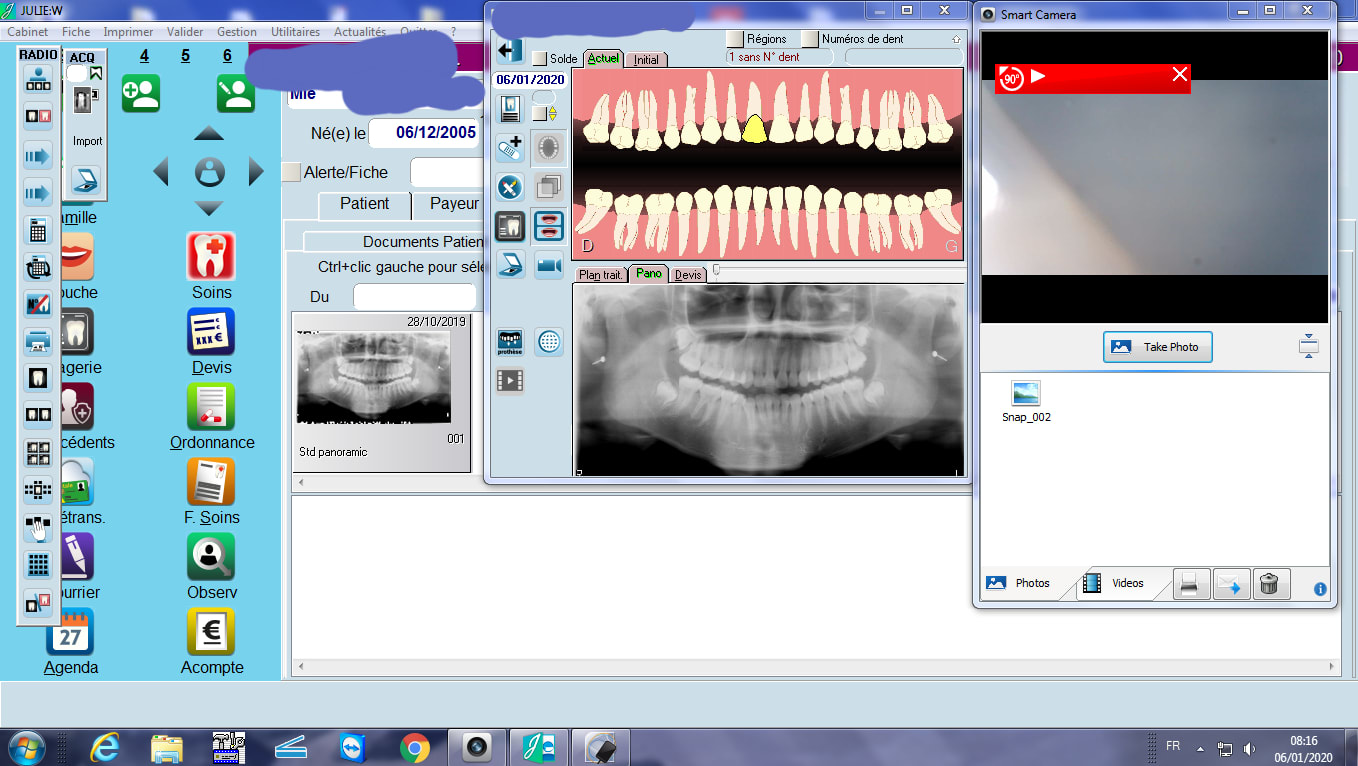This screenshot has width=1358, height=766.
Task: Toggle the Solde checkbox
Action: 539,59
